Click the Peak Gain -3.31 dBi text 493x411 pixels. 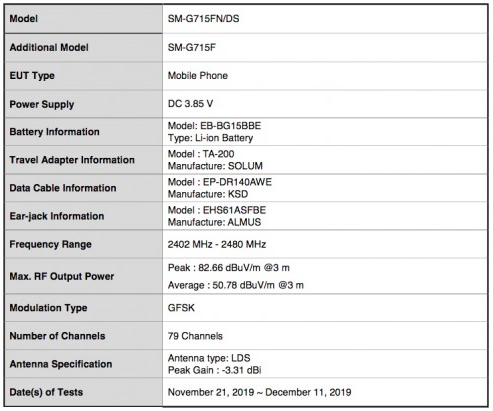click(214, 370)
